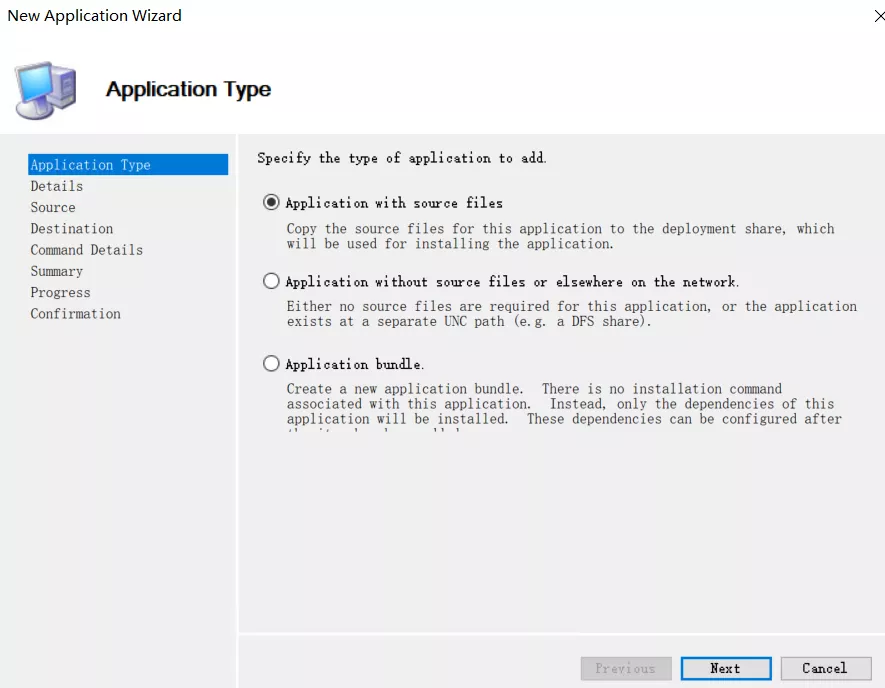Click the New Application Wizard title text
This screenshot has height=688, width=885.
pyautogui.click(x=95, y=16)
